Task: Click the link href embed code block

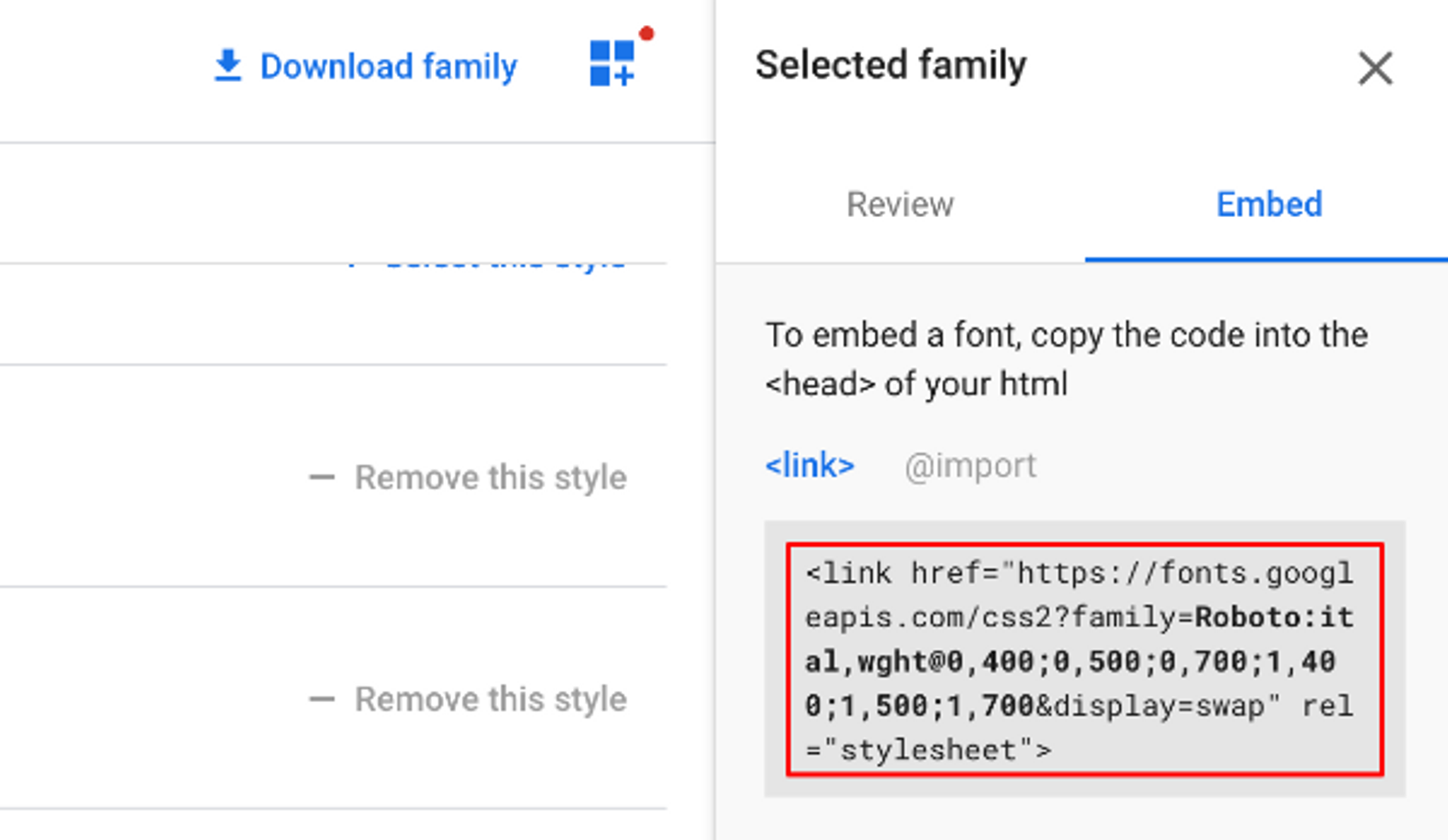Action: pos(1084,660)
